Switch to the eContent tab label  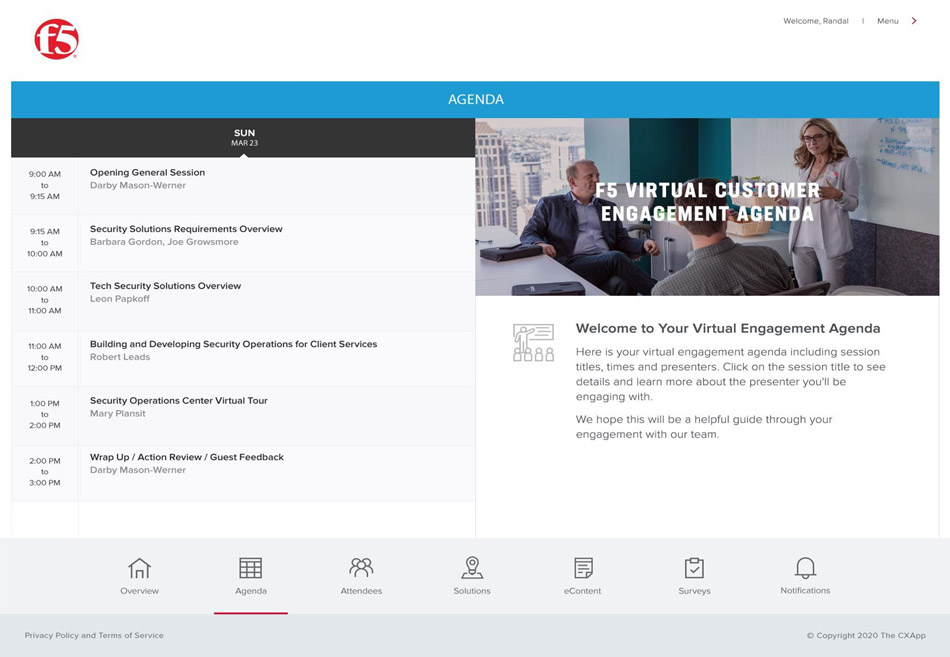(x=582, y=591)
